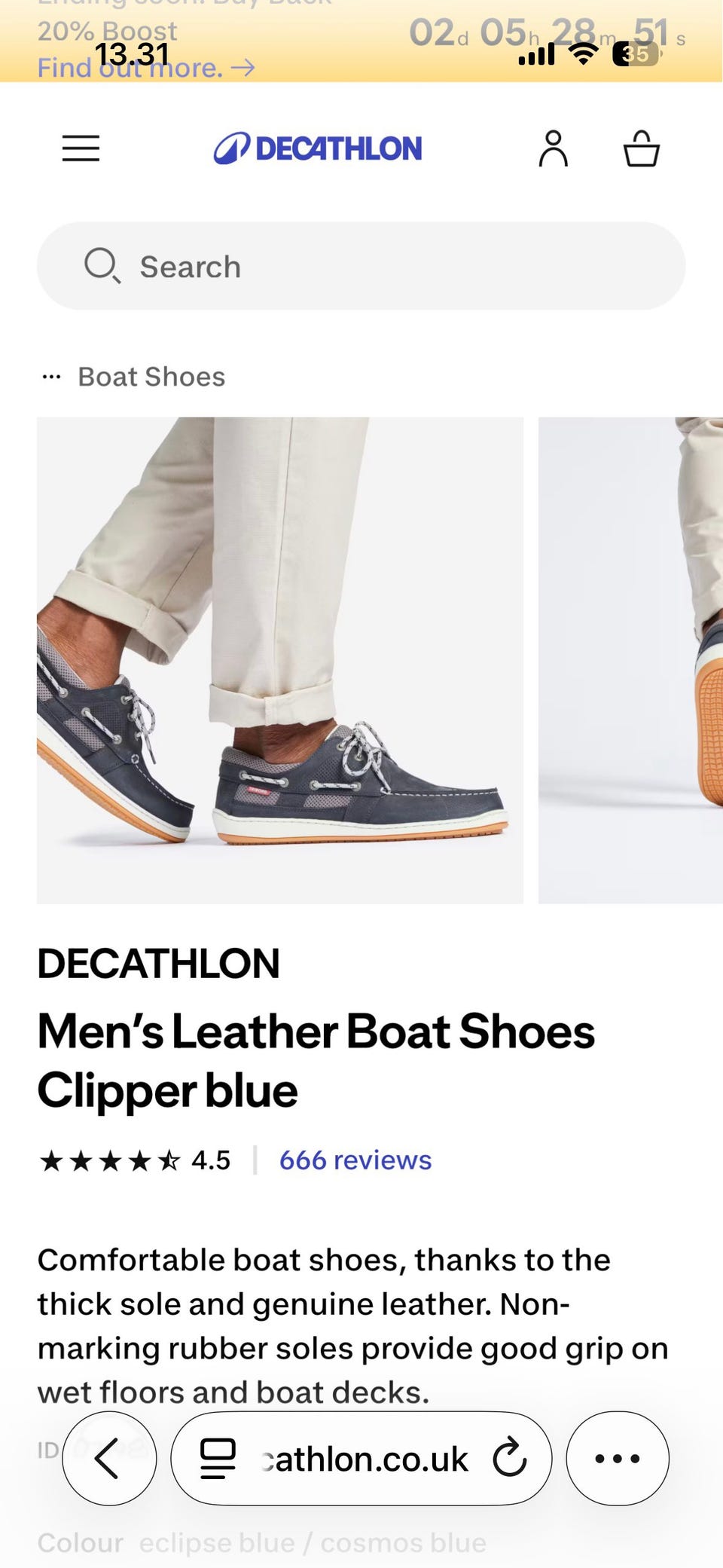Viewport: 723px width, 1568px height.
Task: Open the account profile icon
Action: point(554,148)
